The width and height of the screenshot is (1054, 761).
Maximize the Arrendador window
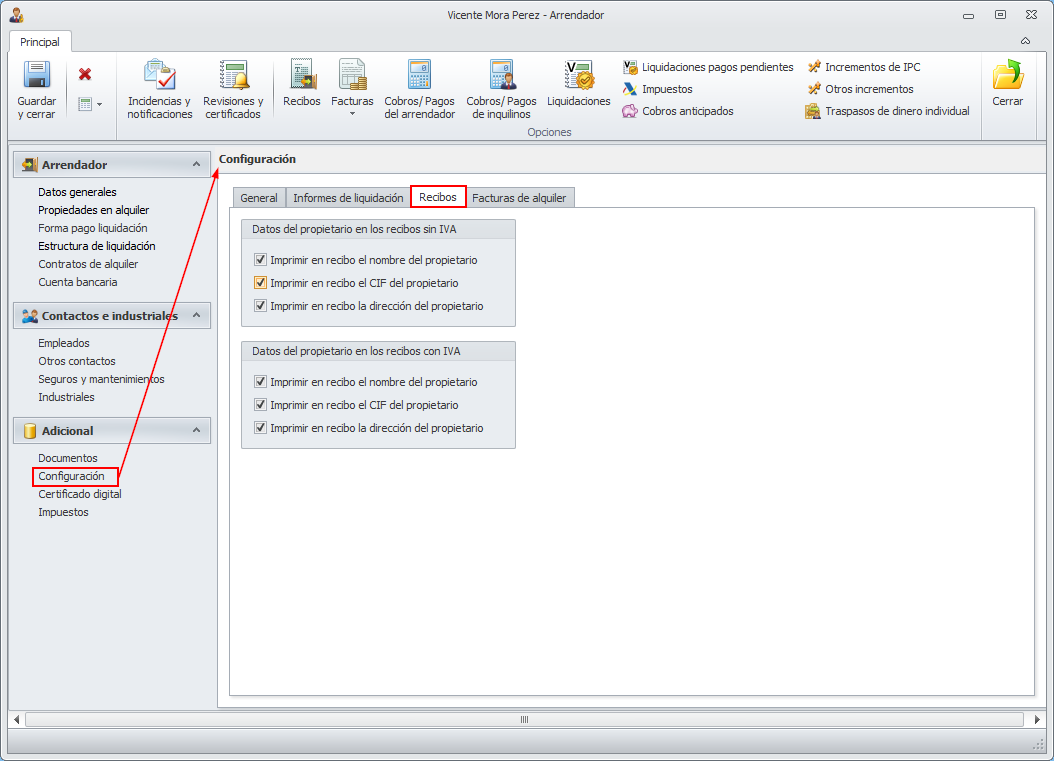click(1000, 15)
